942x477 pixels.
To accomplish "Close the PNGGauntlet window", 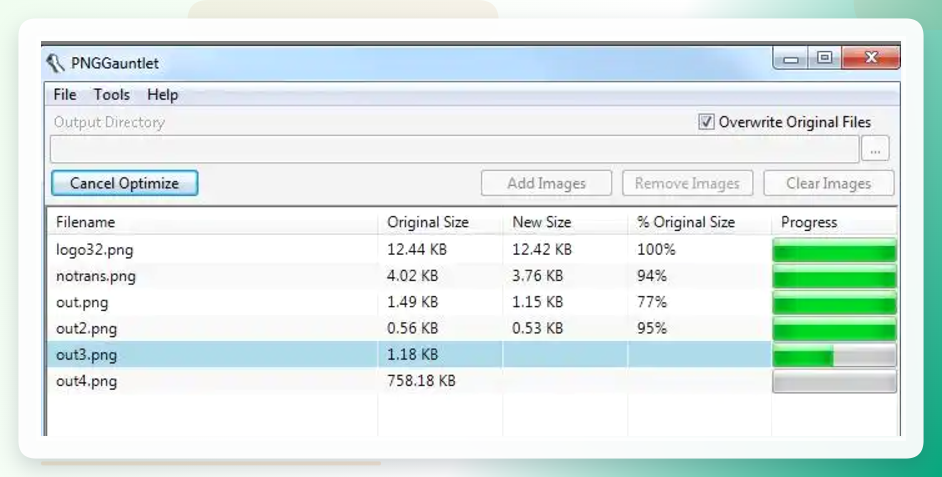I will point(871,58).
